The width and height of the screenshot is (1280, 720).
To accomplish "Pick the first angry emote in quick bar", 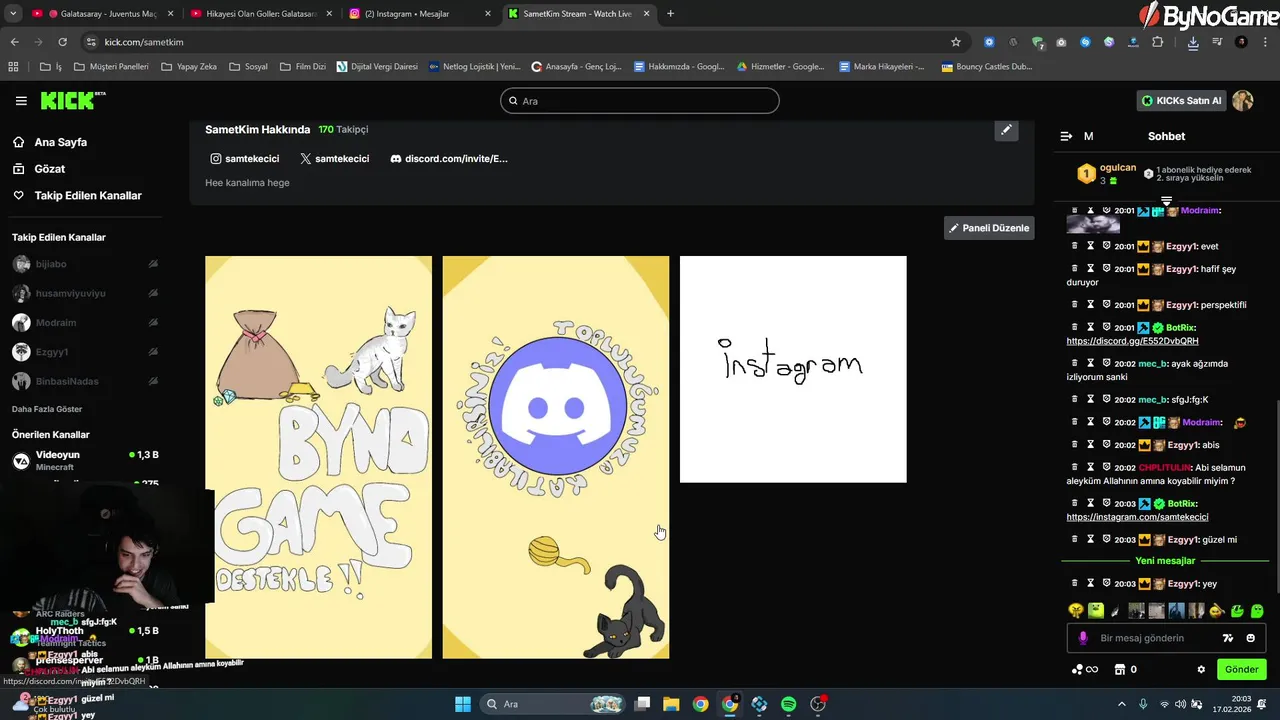I will [1076, 610].
